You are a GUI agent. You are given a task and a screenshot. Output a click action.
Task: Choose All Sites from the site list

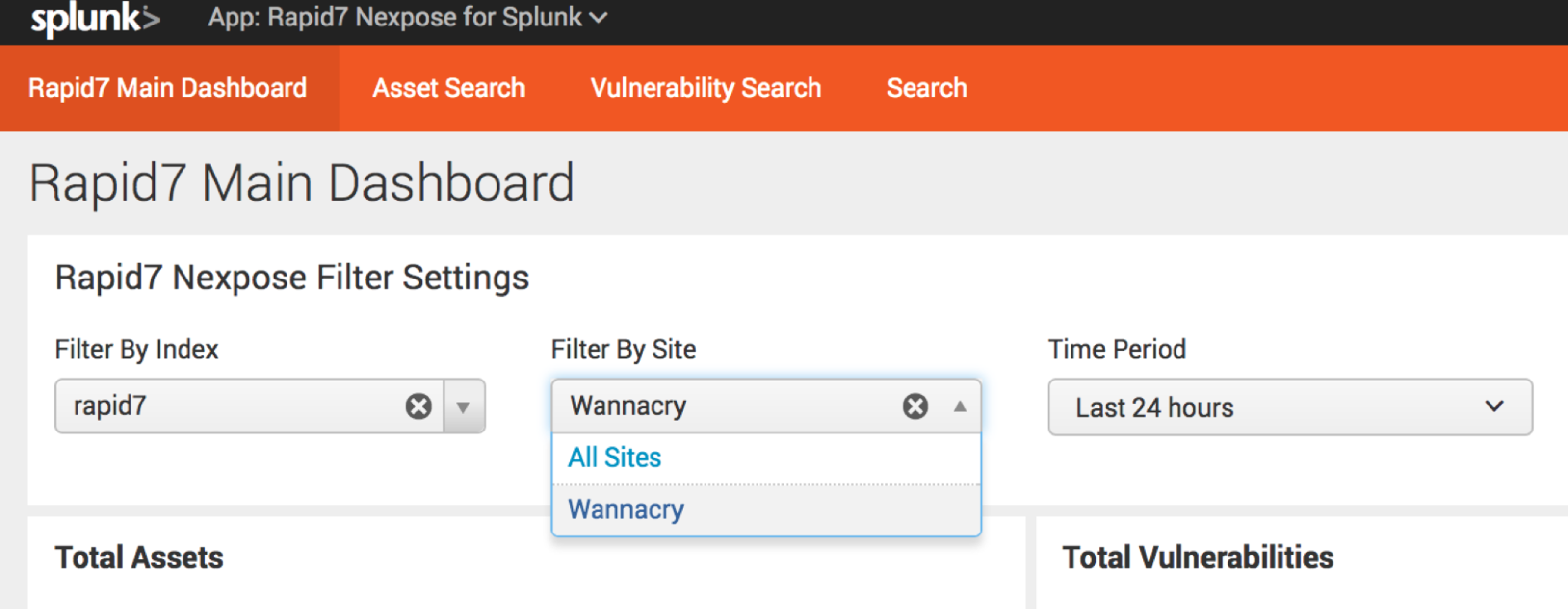pos(615,458)
